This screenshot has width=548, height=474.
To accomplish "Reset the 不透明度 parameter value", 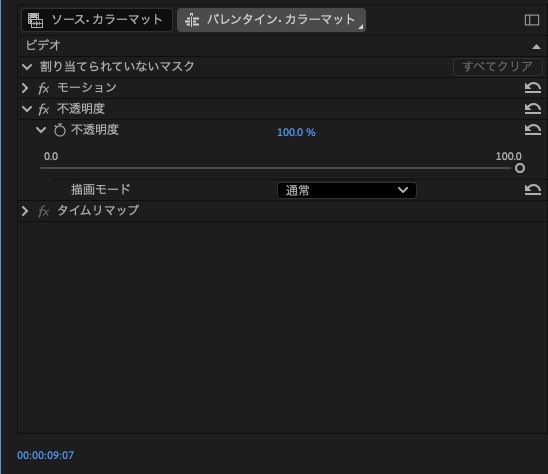I will 533,130.
